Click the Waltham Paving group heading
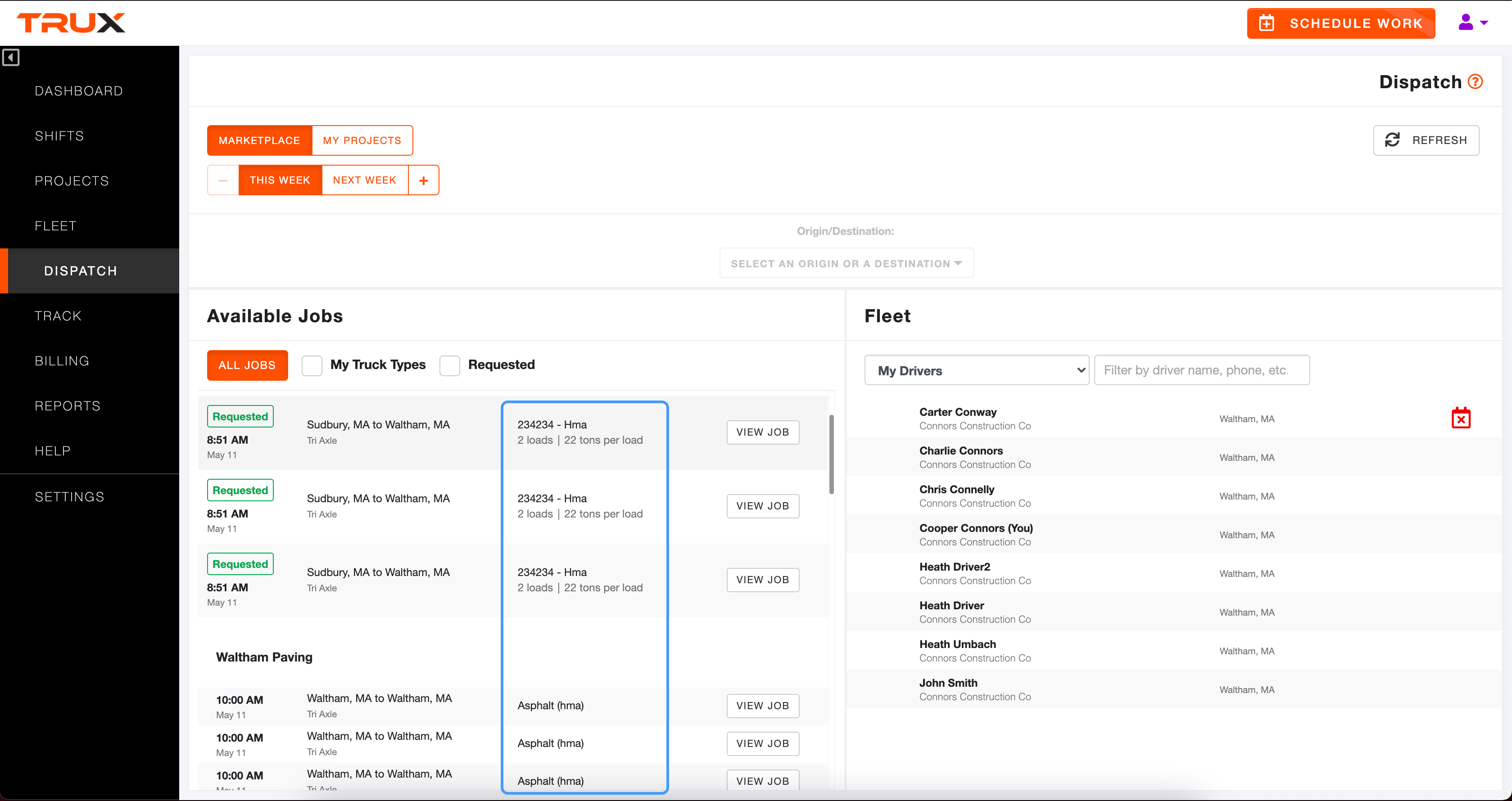 pos(264,657)
